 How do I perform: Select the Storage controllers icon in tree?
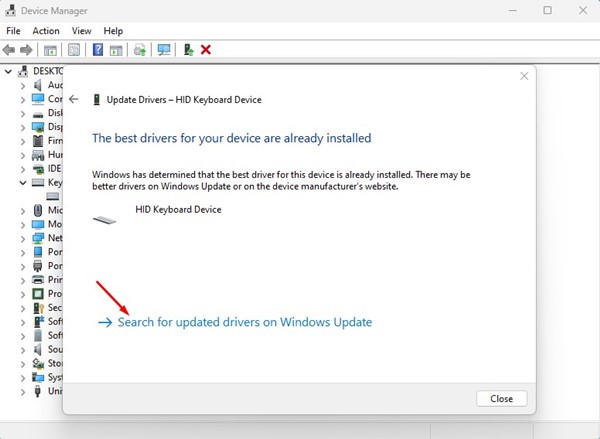[x=38, y=363]
